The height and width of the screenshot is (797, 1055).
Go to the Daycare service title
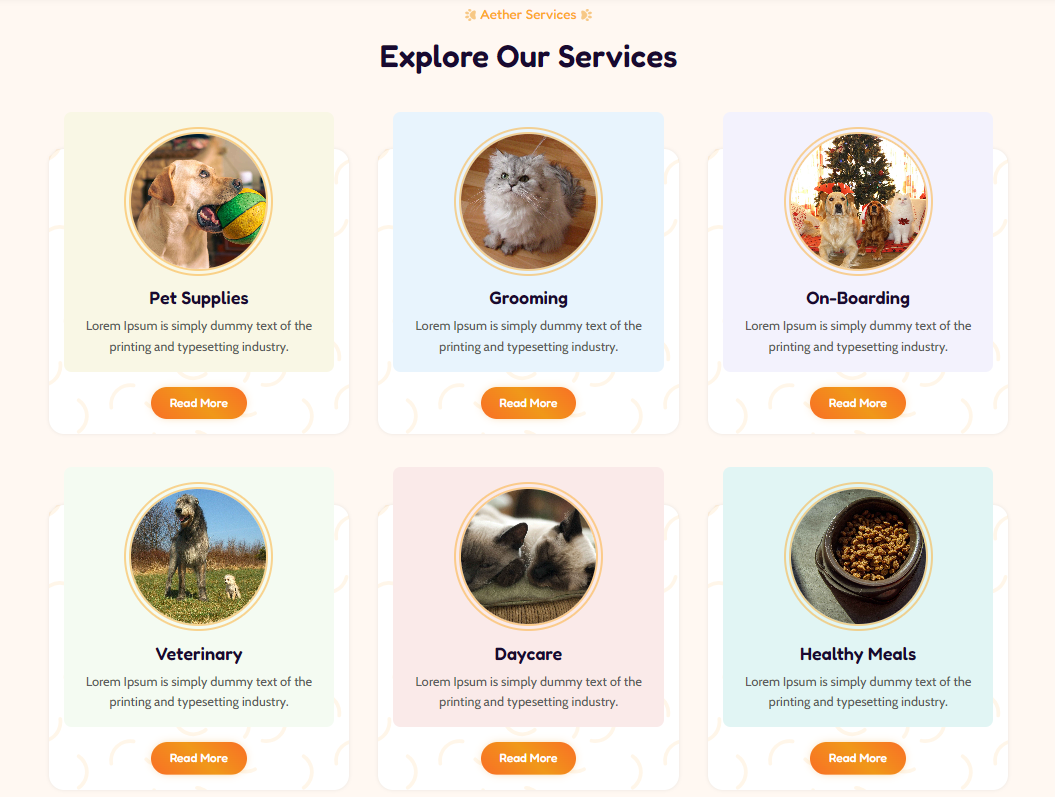point(528,654)
